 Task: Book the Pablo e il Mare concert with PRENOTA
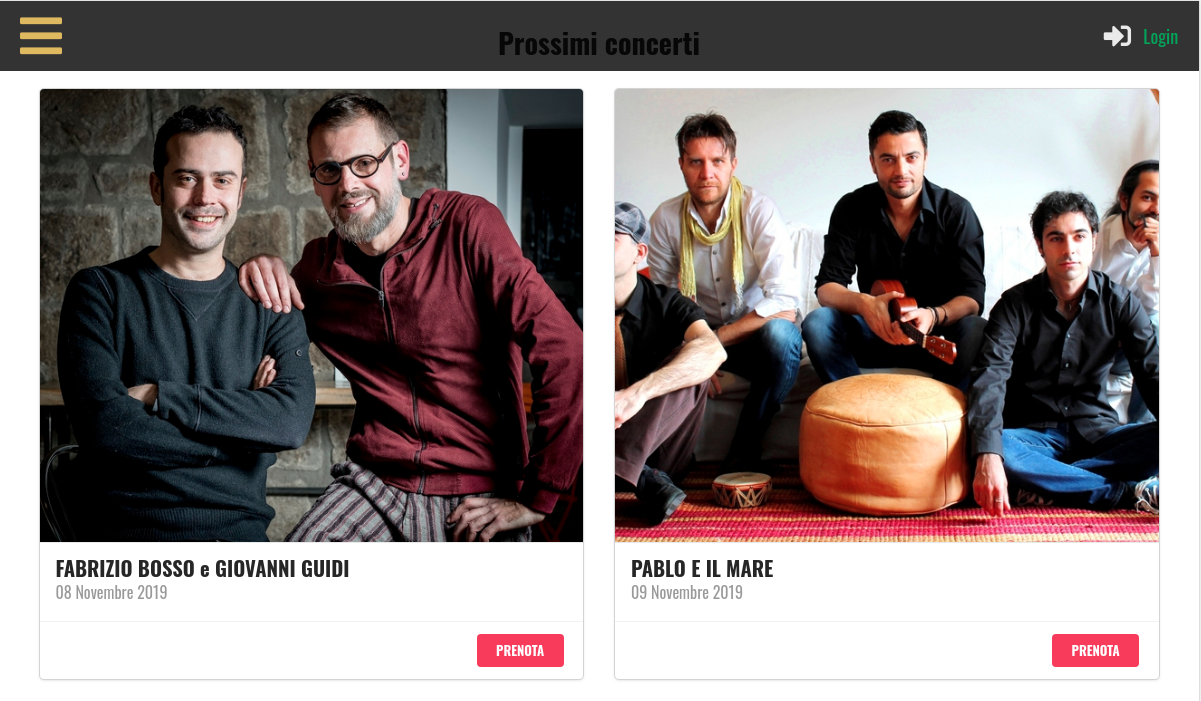pyautogui.click(x=1095, y=650)
